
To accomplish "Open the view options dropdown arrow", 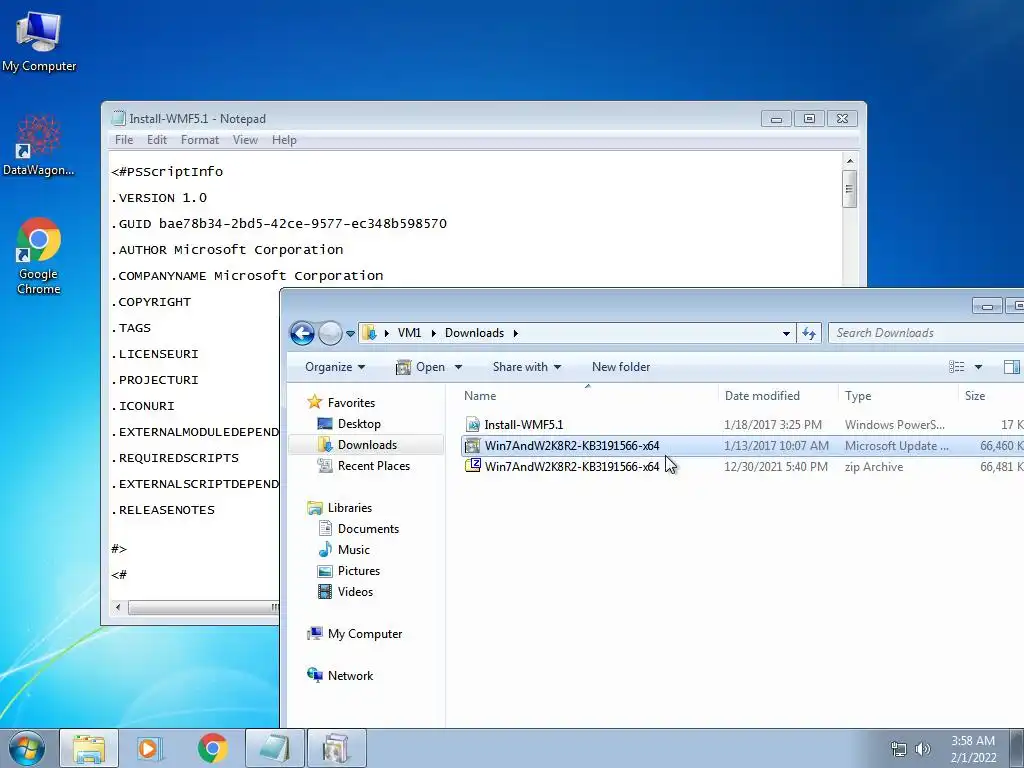I will [978, 367].
